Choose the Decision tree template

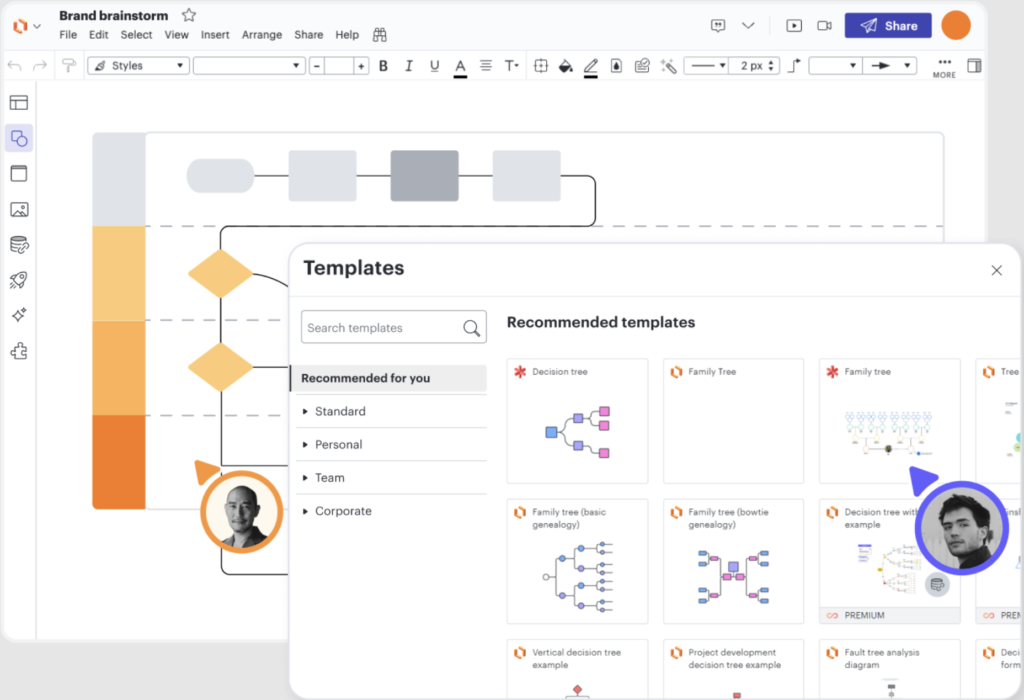577,421
